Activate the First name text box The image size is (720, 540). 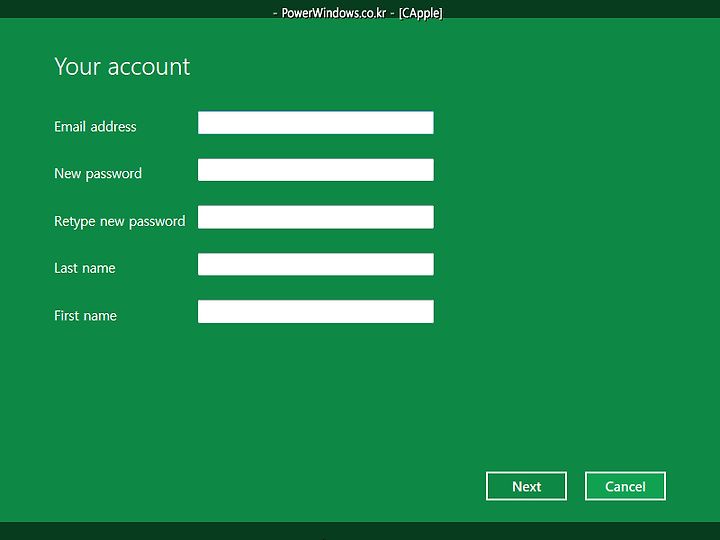click(x=315, y=312)
